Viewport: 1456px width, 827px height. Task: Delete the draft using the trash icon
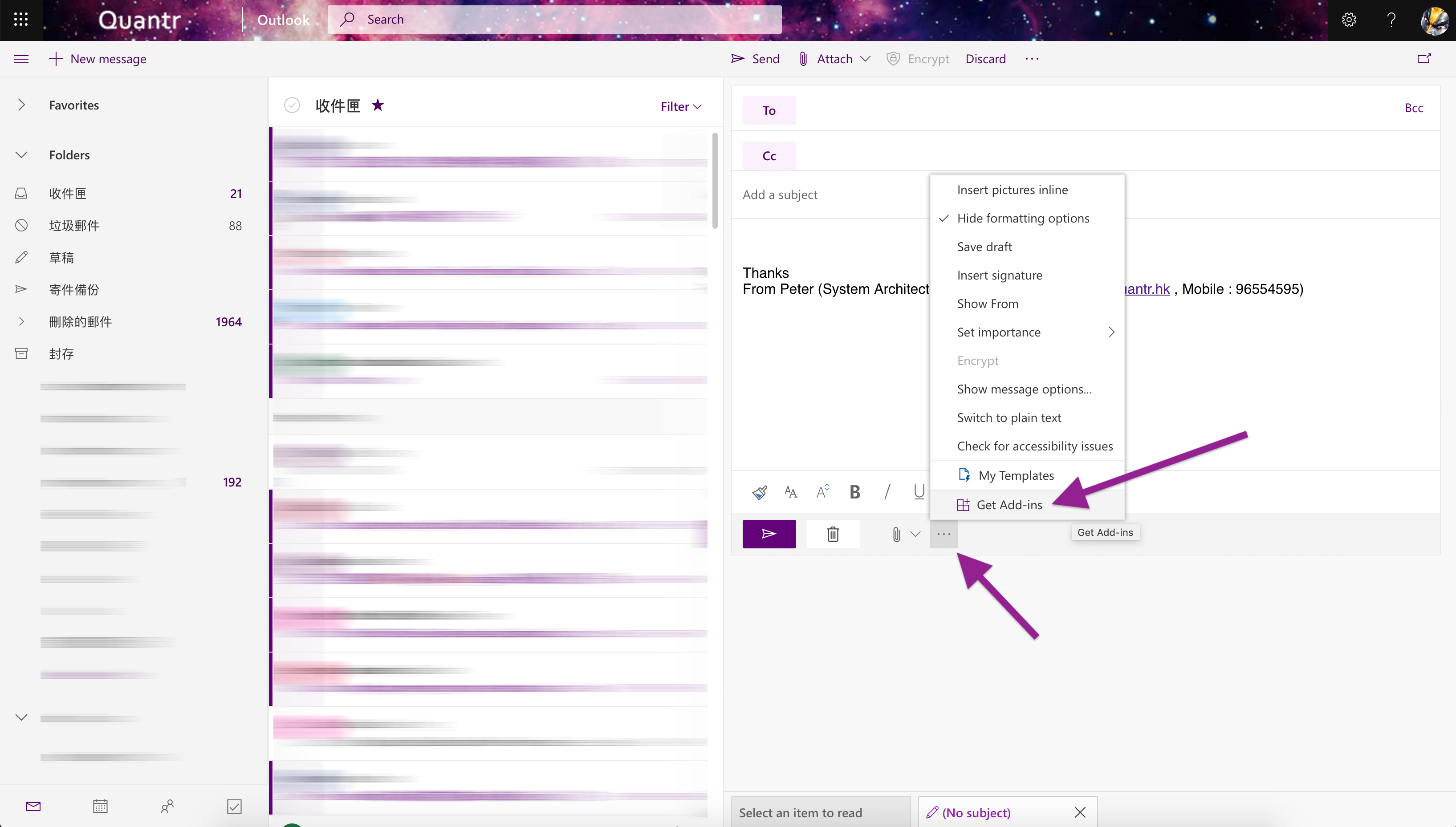coord(832,534)
